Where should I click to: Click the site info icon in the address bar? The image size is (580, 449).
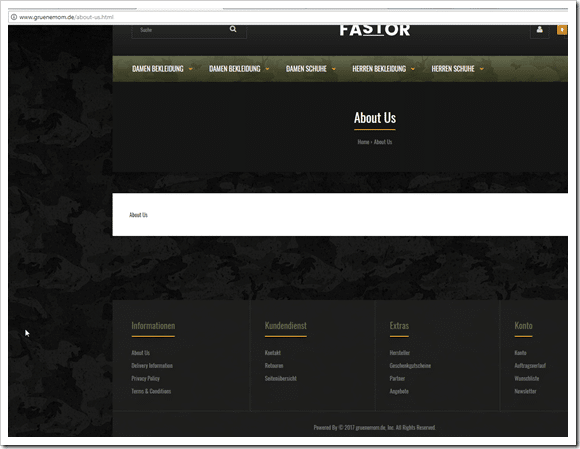coord(14,17)
